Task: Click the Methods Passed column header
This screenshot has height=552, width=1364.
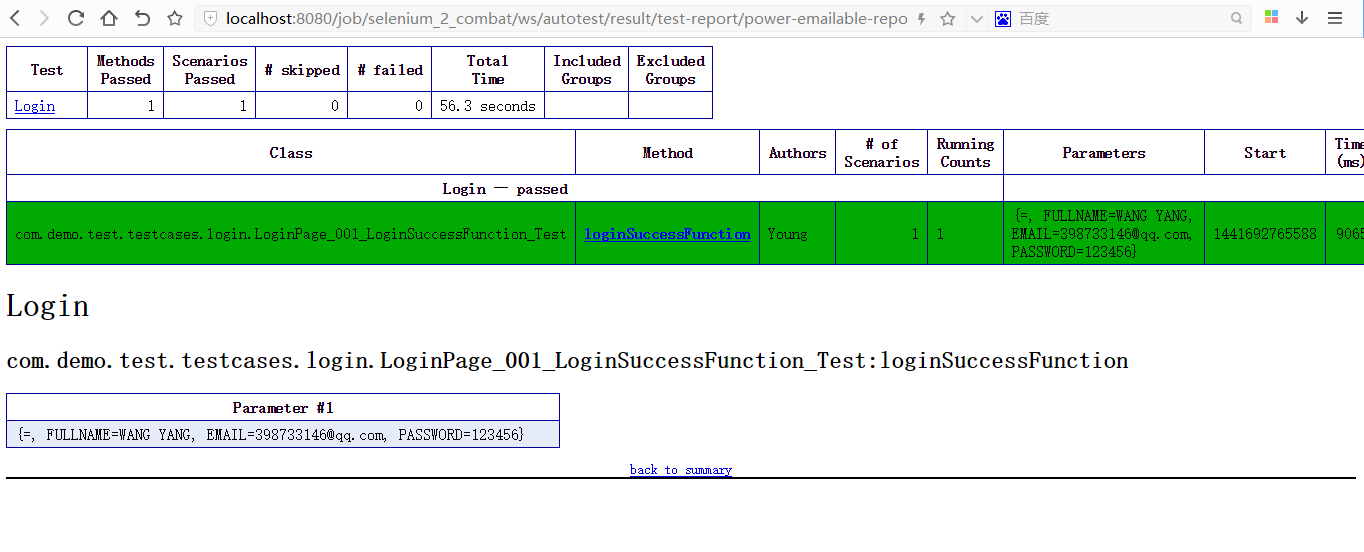Action: click(x=126, y=70)
